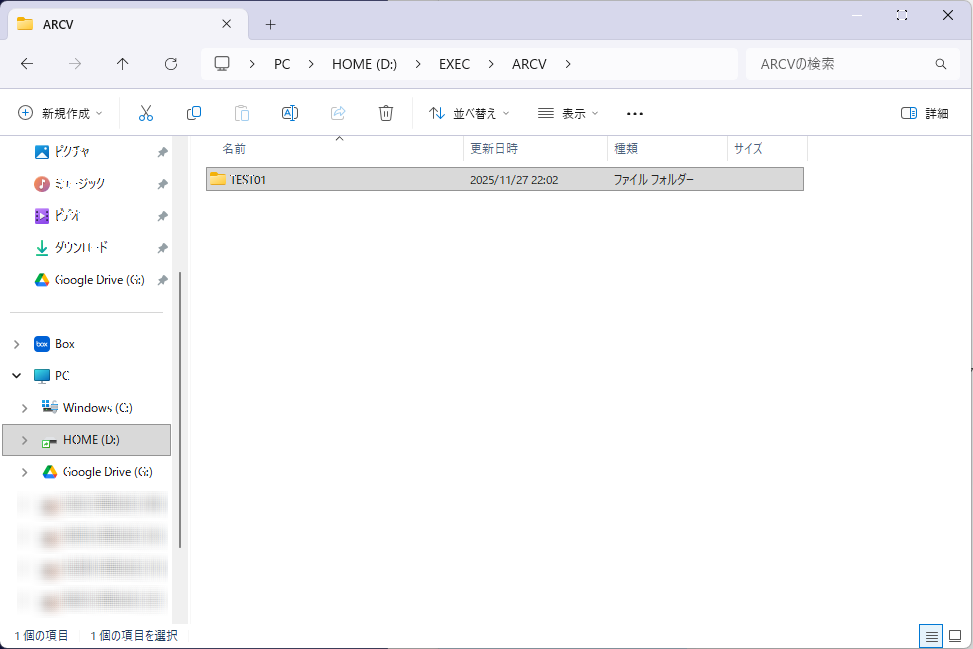The height and width of the screenshot is (649, 973).
Task: Click the ARCVの検索 search box
Action: (840, 64)
